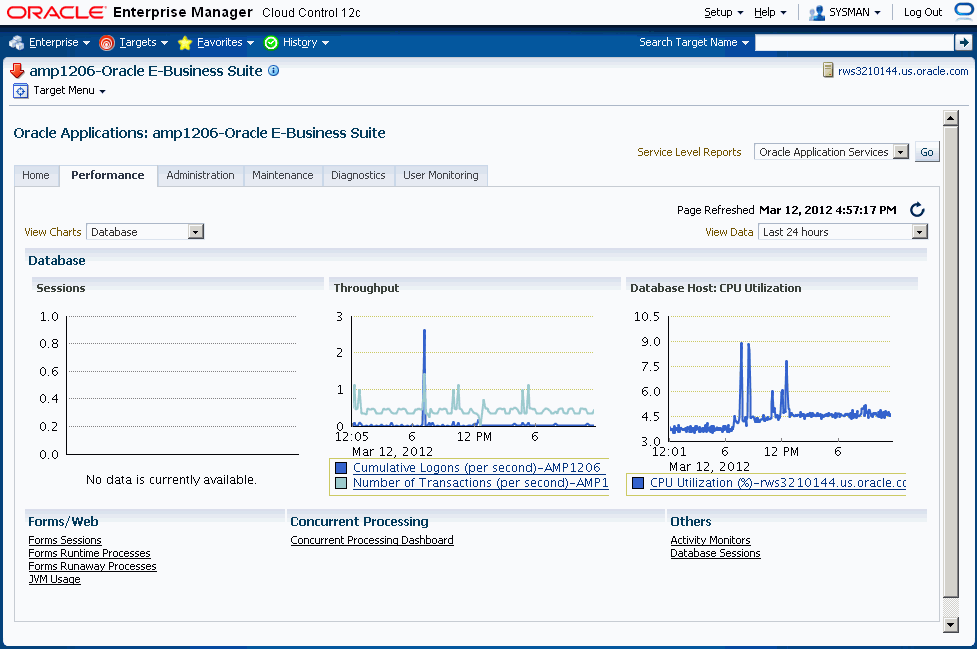
Task: Open Database Sessions link
Action: [x=715, y=553]
